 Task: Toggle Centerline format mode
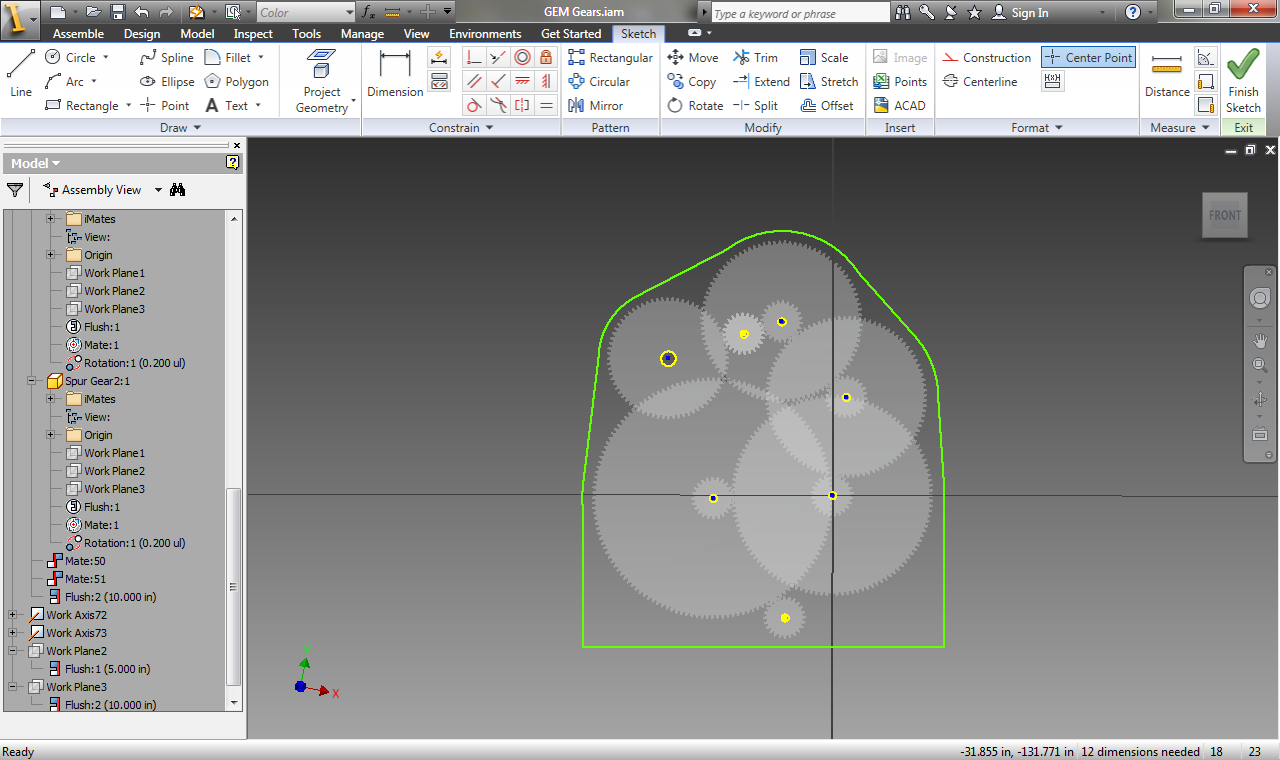(x=985, y=81)
